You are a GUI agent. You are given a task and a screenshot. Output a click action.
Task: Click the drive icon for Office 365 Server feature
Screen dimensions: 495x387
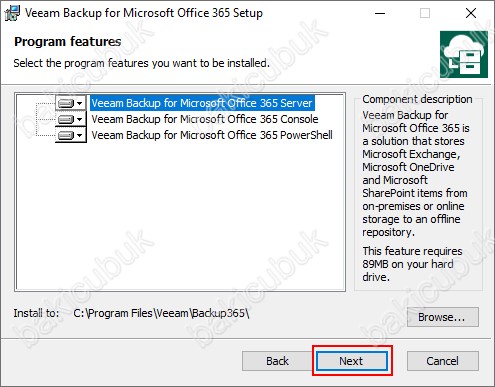pos(66,103)
